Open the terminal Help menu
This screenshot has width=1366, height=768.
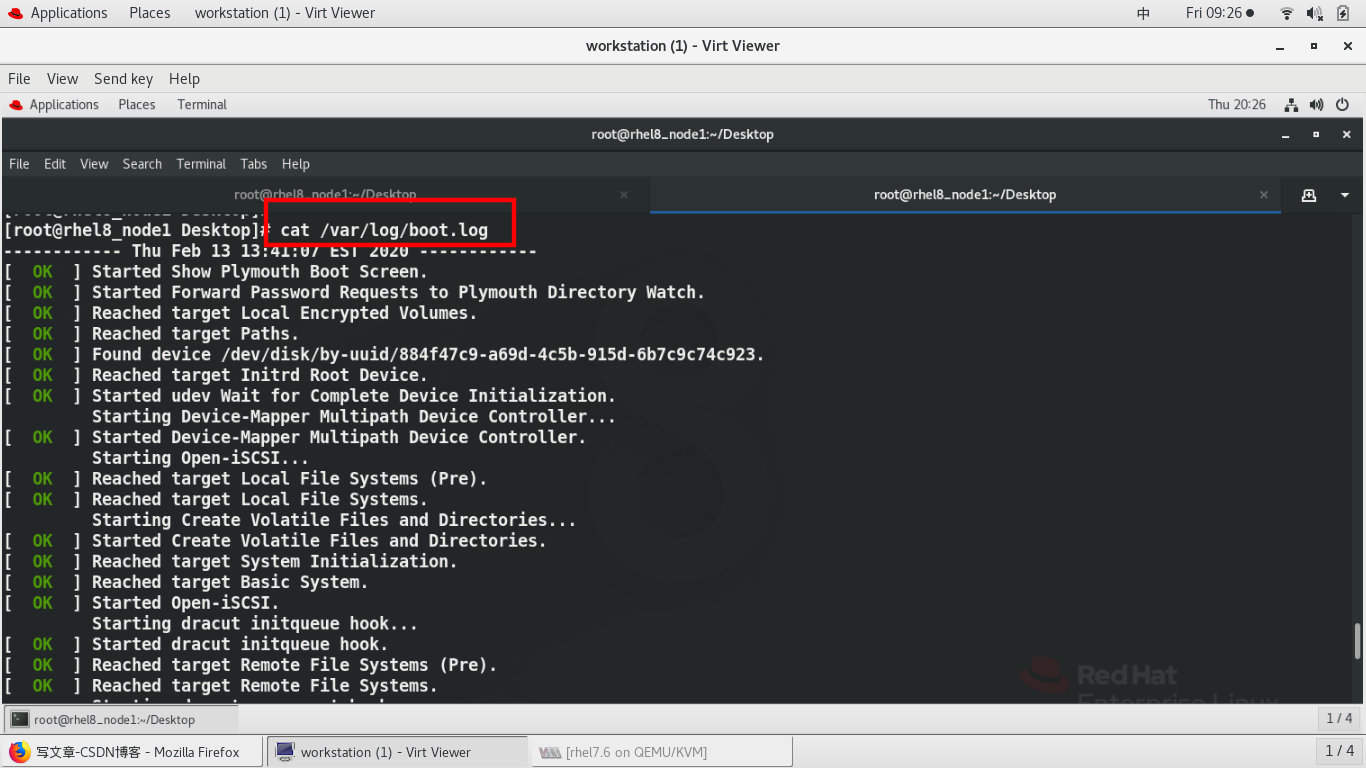[x=295, y=164]
